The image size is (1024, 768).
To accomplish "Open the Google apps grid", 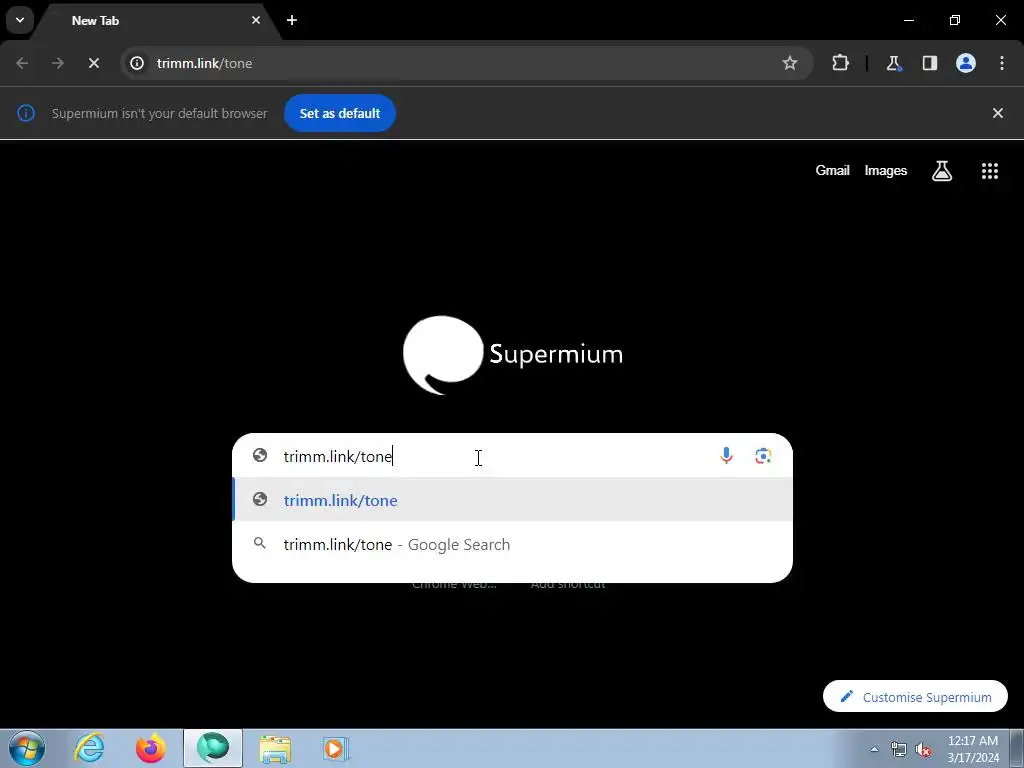I will pos(989,170).
